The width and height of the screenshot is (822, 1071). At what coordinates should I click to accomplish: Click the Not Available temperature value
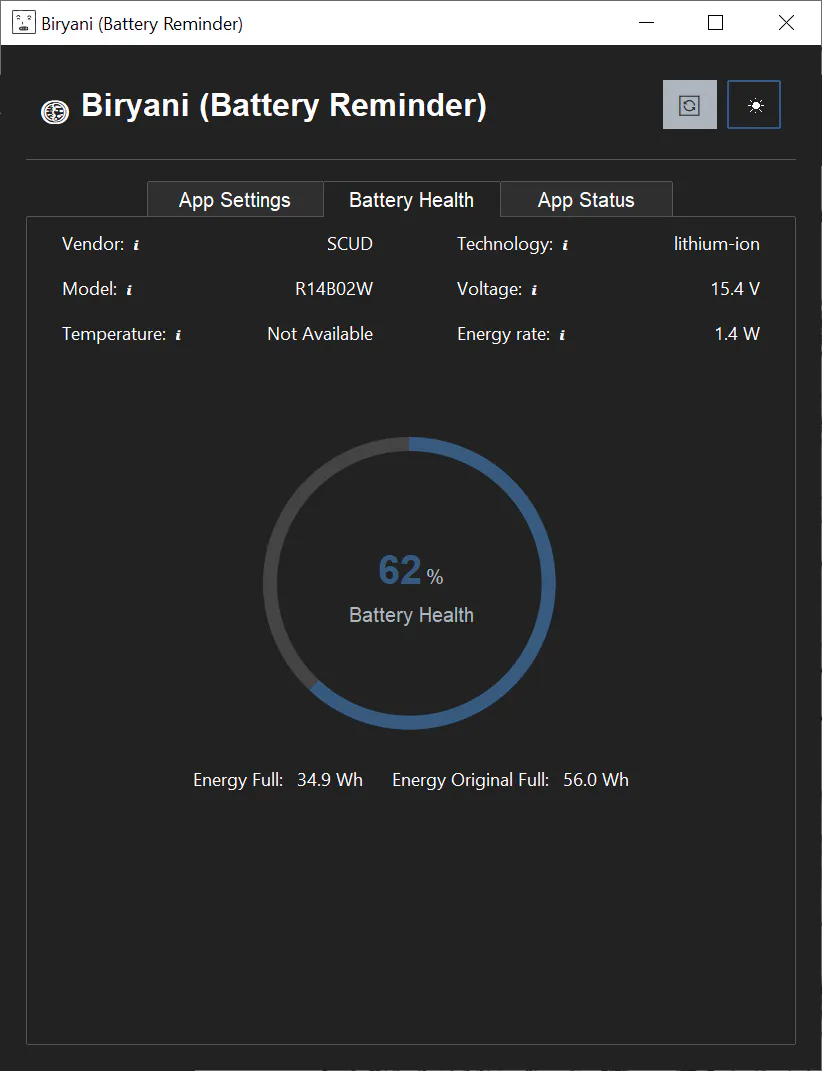320,334
